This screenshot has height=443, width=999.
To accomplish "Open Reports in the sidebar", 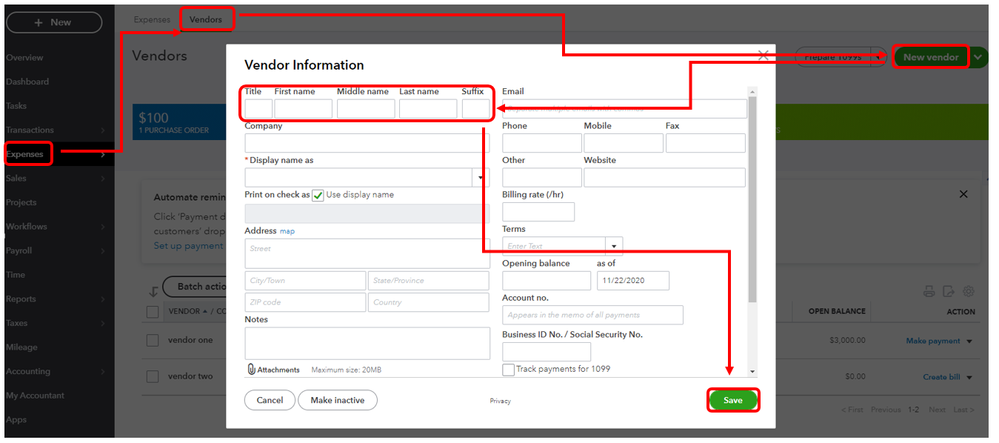I will coord(21,299).
